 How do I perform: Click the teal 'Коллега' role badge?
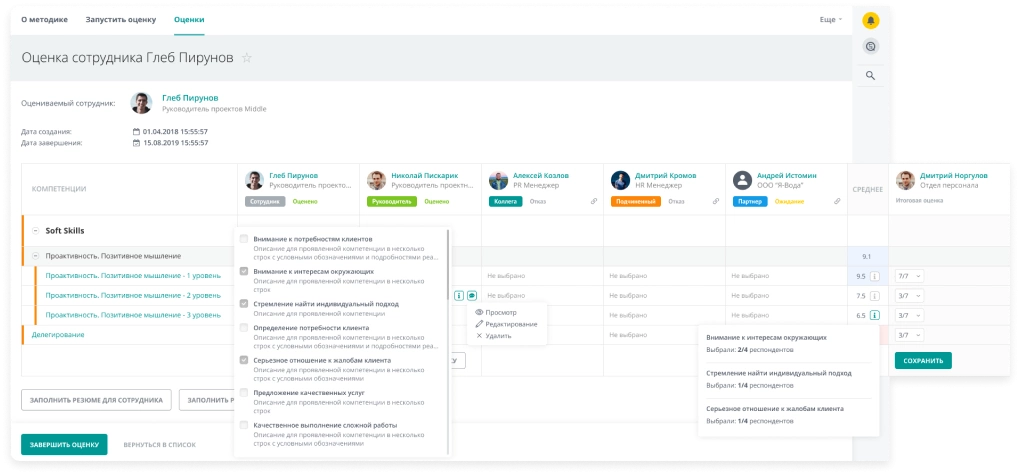505,202
